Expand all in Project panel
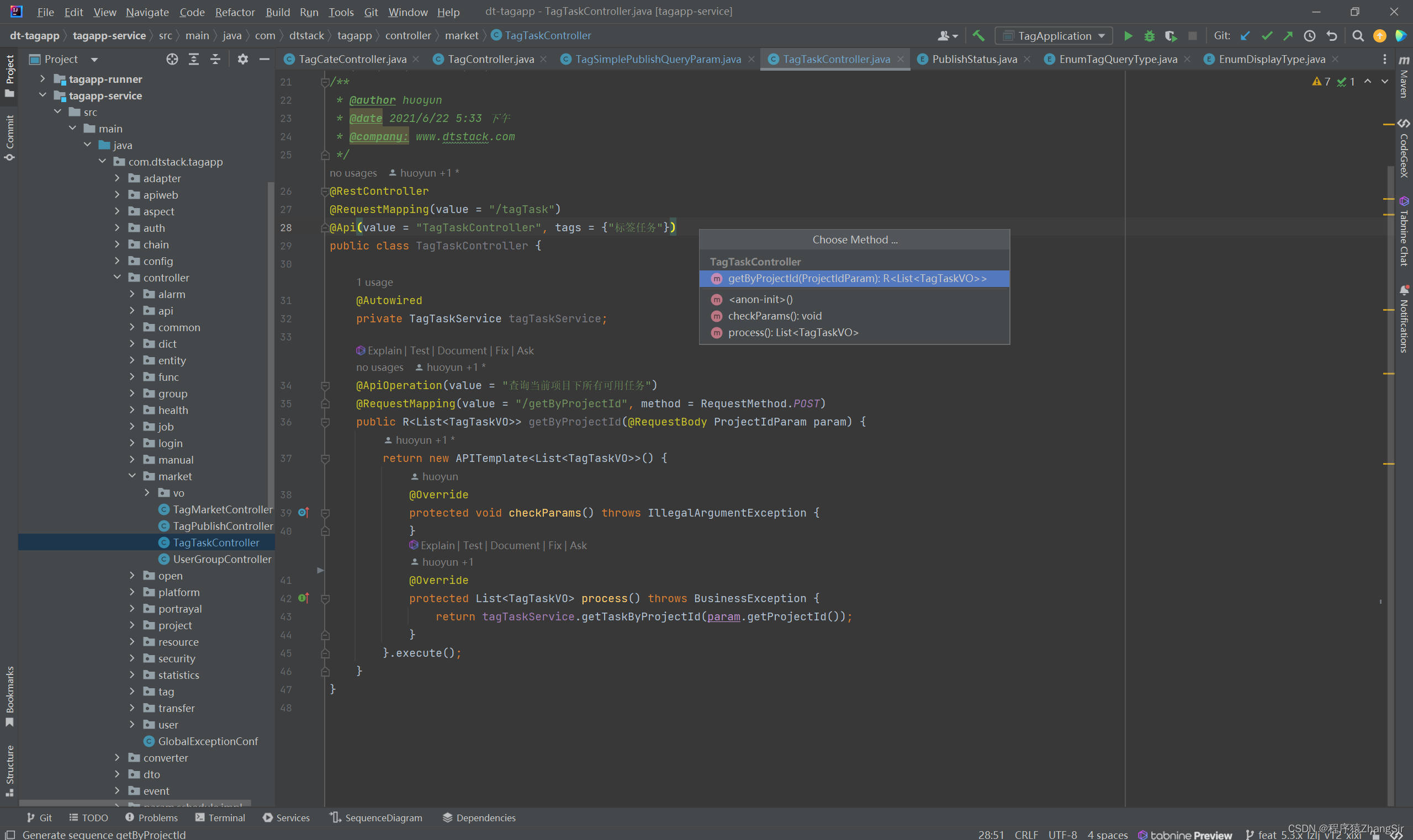This screenshot has height=840, width=1413. pyautogui.click(x=194, y=59)
